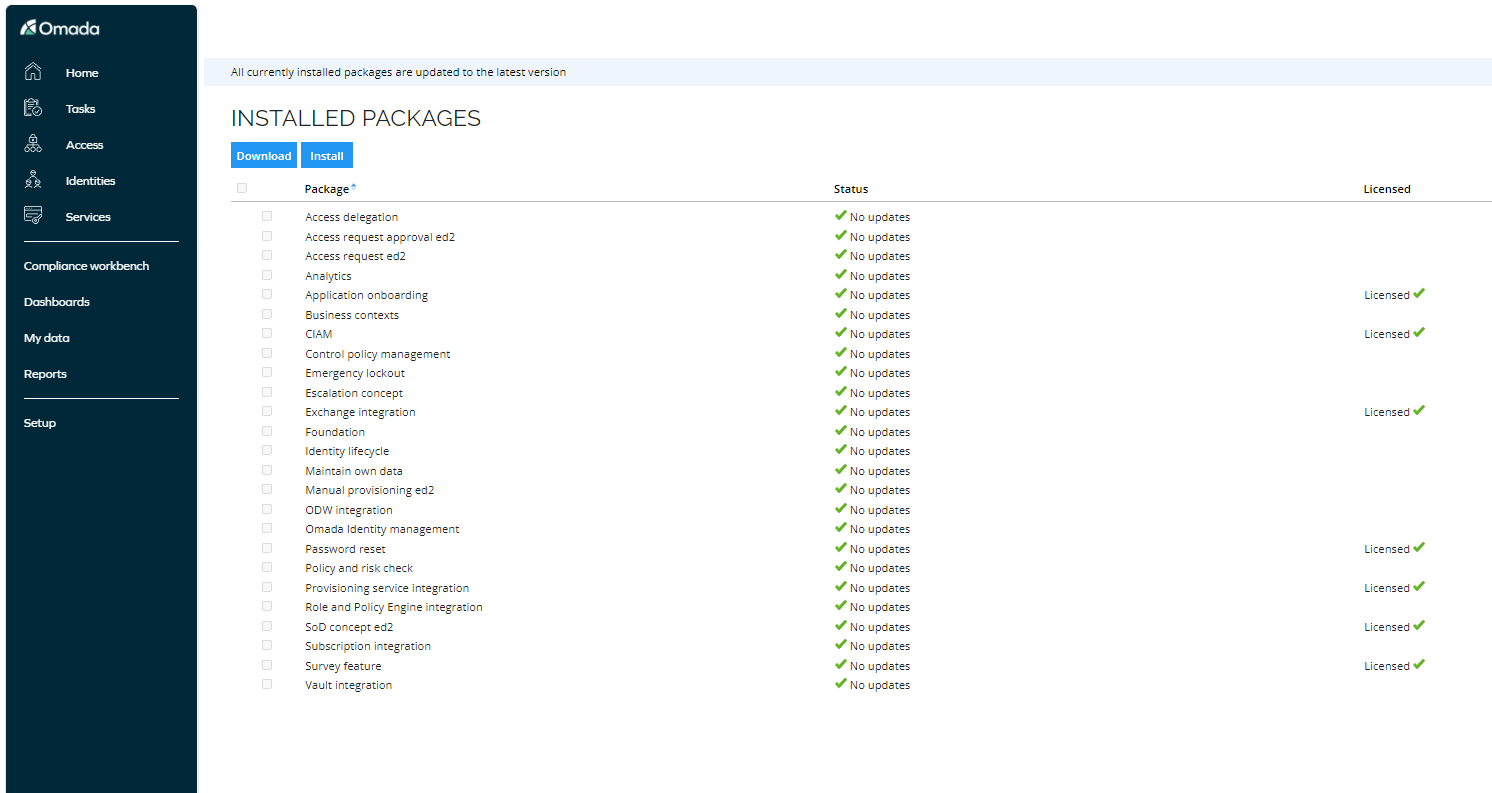Tick the Password reset checkbox
Viewport: 1492px width, 793px height.
tap(267, 548)
